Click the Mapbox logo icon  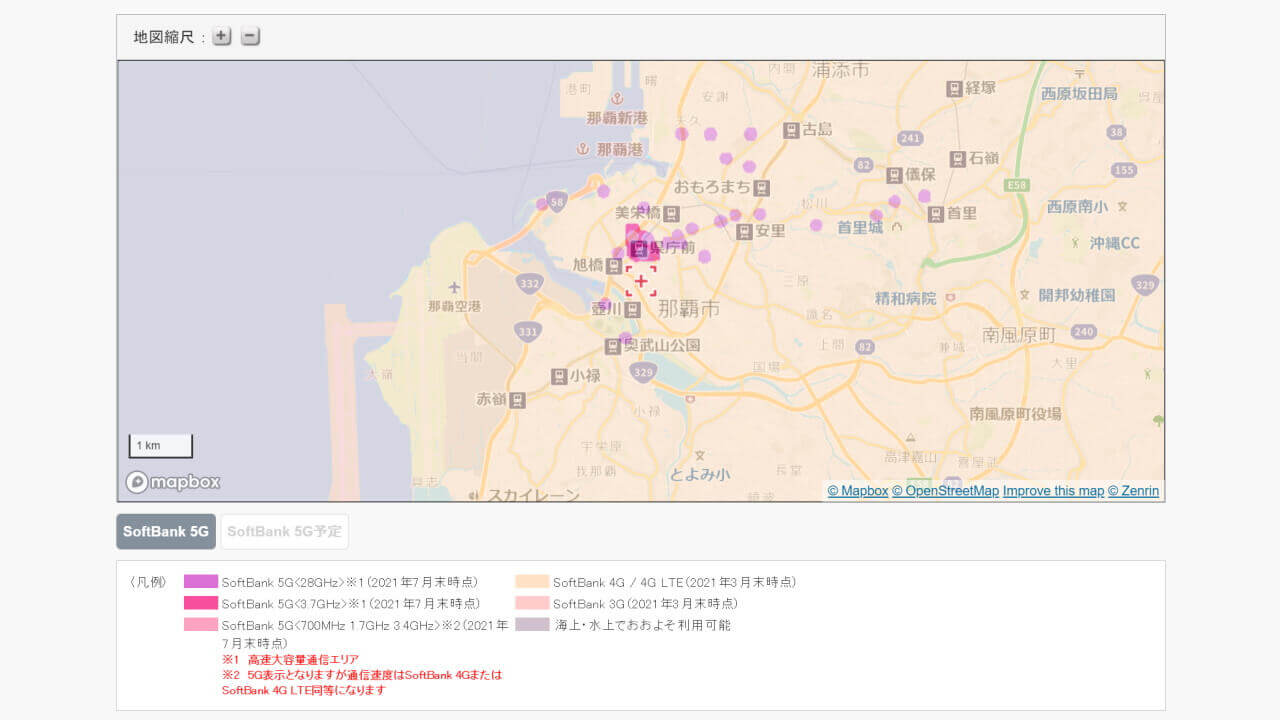(136, 482)
